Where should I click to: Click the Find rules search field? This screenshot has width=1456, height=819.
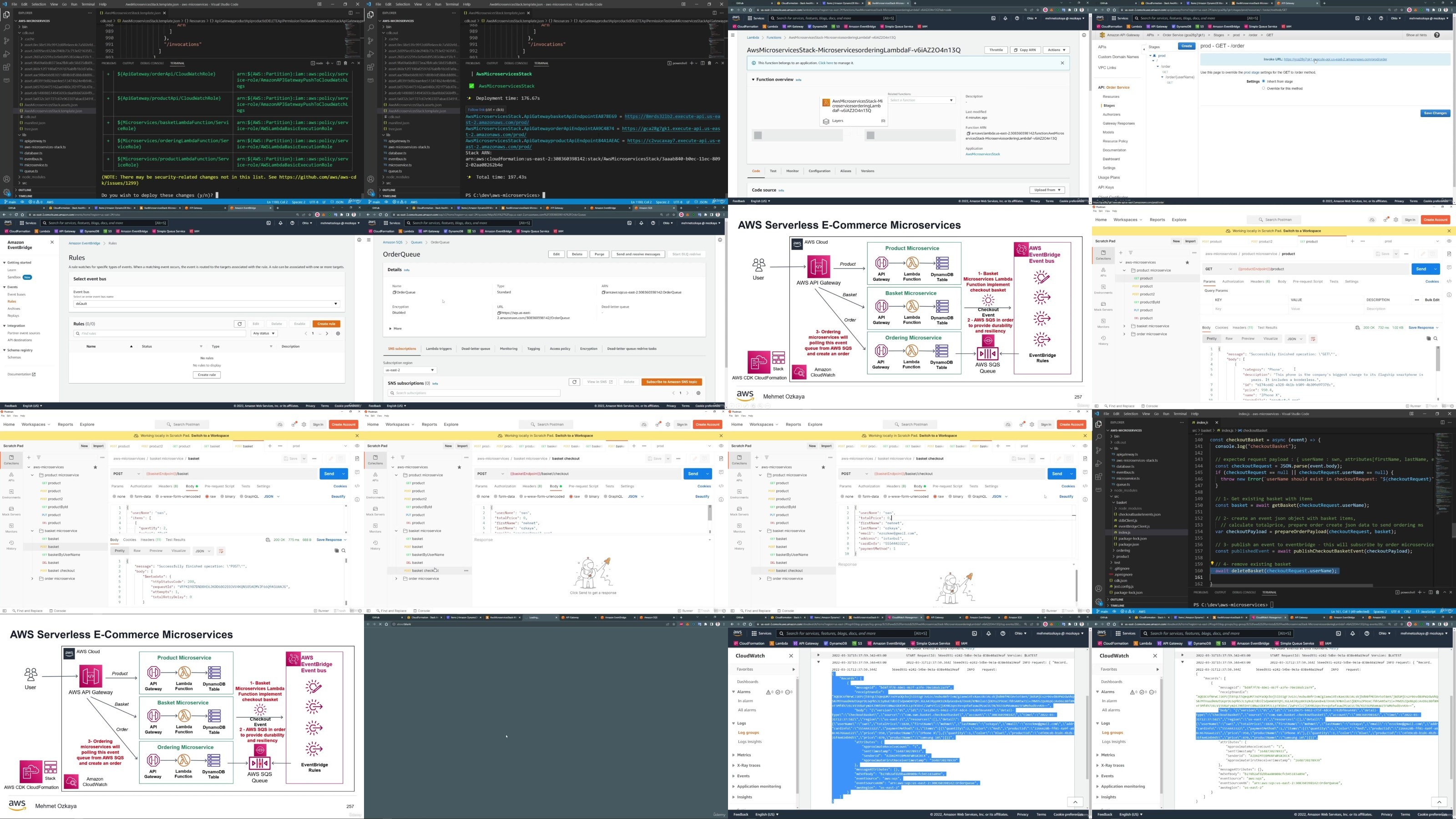160,334
